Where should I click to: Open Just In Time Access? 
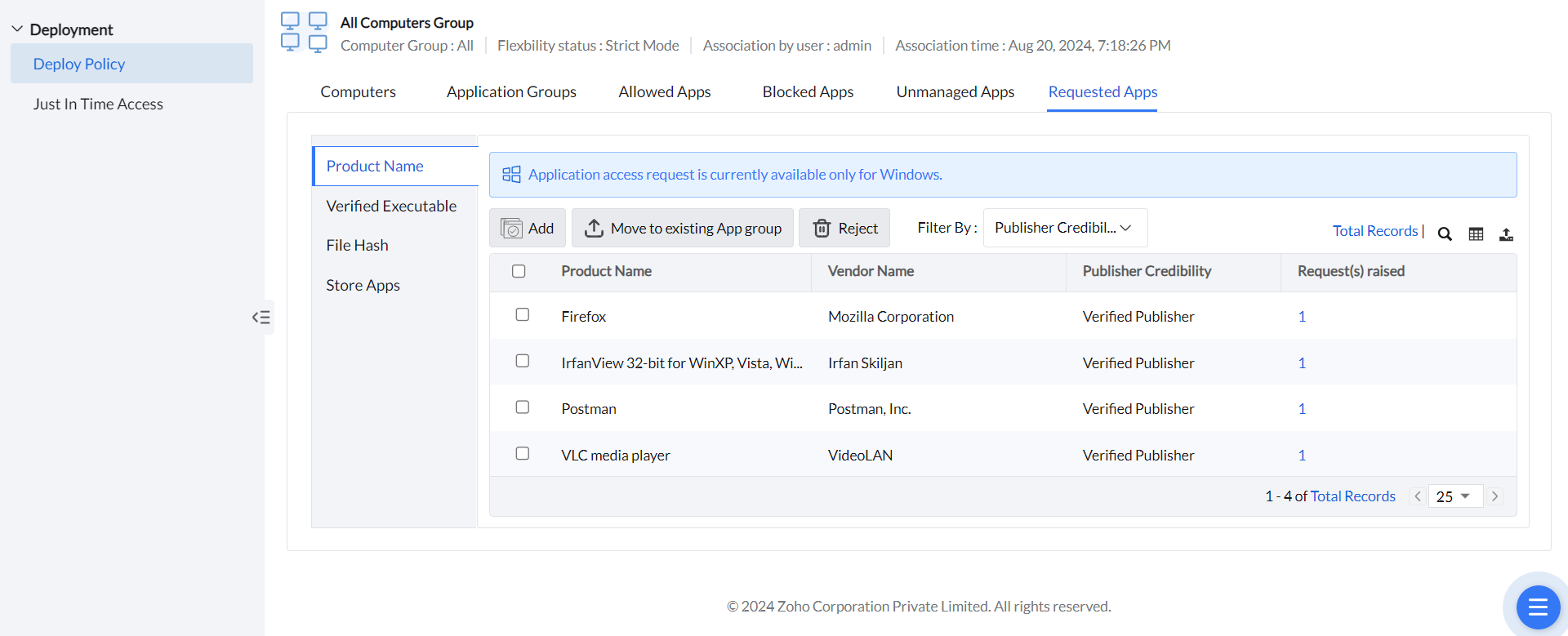[x=98, y=105]
